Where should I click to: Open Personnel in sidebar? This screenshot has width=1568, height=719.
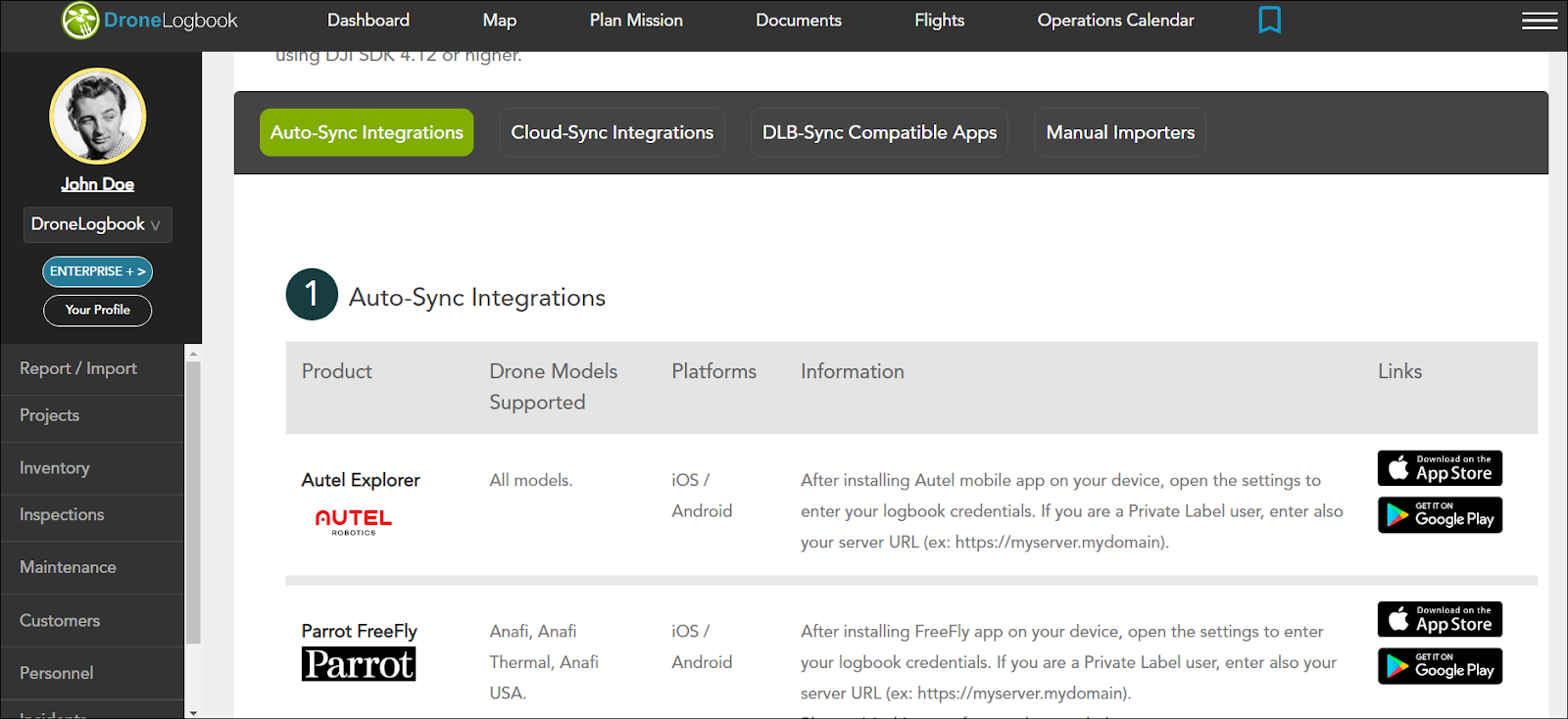pyautogui.click(x=92, y=673)
